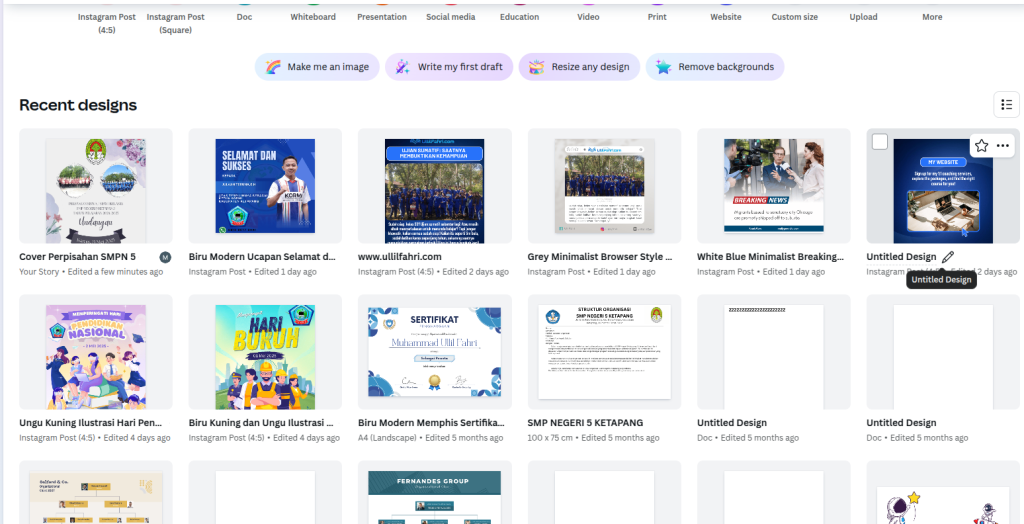Click the title "Cover Perpisahan SMPN 5"
This screenshot has height=524, width=1024.
pos(78,257)
